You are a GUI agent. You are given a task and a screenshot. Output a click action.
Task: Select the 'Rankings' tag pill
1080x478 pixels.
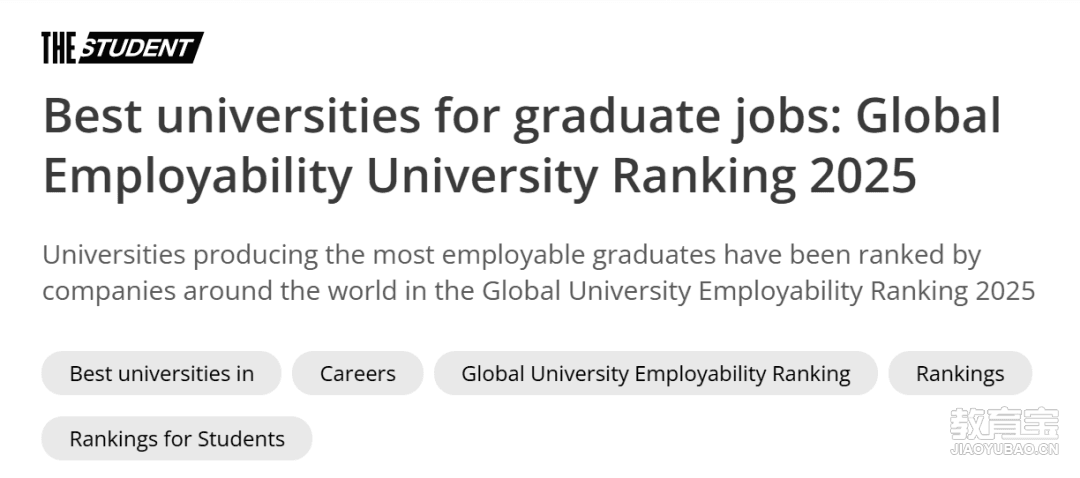960,373
